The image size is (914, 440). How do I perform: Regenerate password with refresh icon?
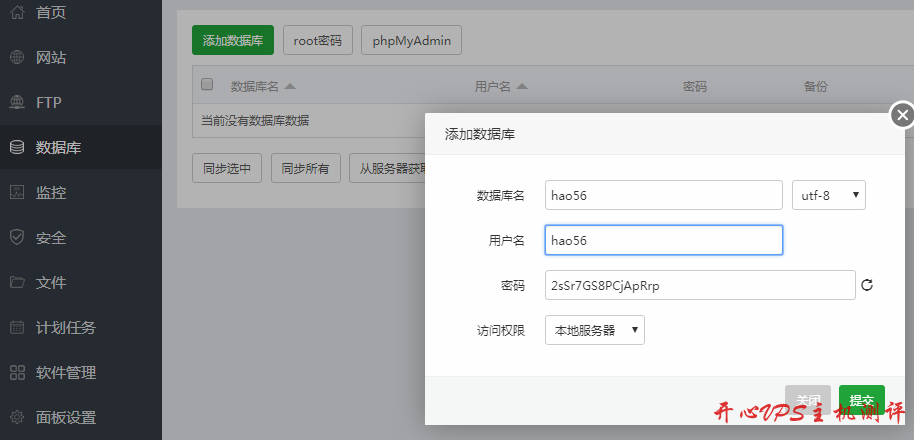pos(867,285)
